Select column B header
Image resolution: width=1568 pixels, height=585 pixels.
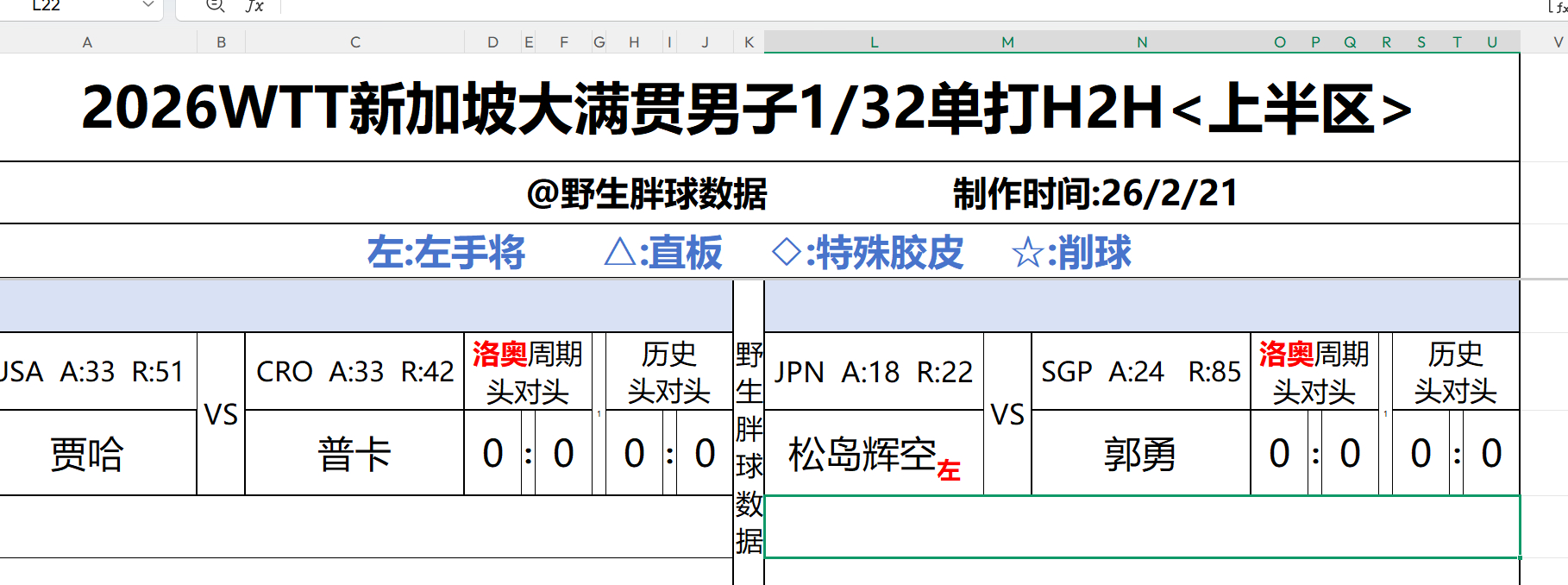221,41
